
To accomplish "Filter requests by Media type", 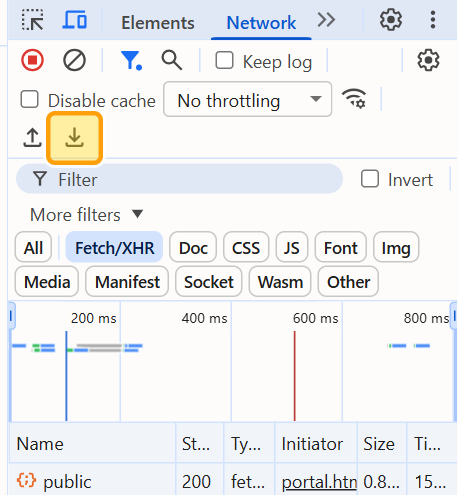I will (47, 282).
